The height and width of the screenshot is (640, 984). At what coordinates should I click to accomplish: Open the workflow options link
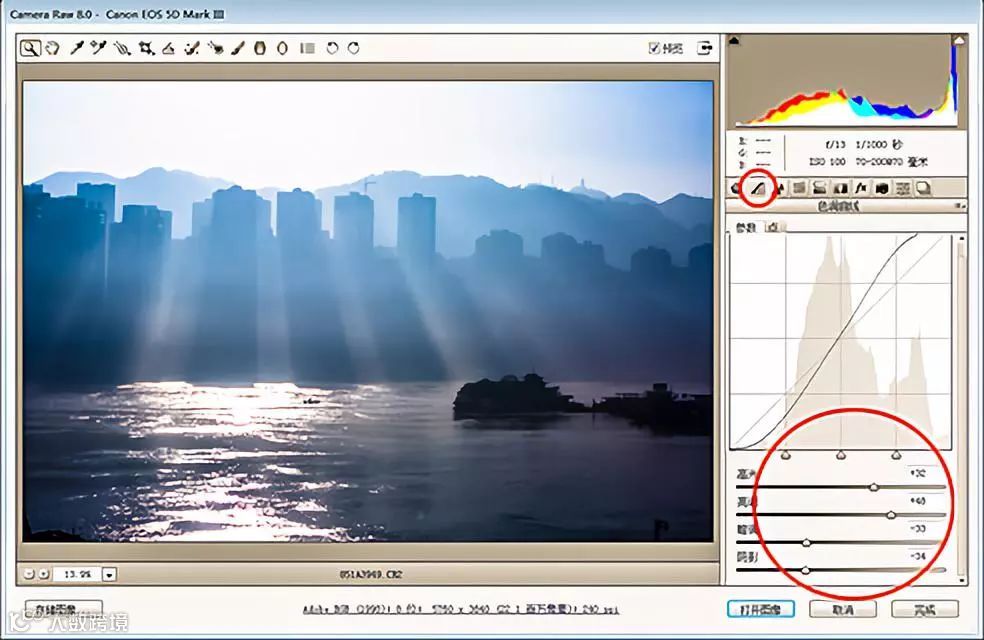pyautogui.click(x=461, y=609)
